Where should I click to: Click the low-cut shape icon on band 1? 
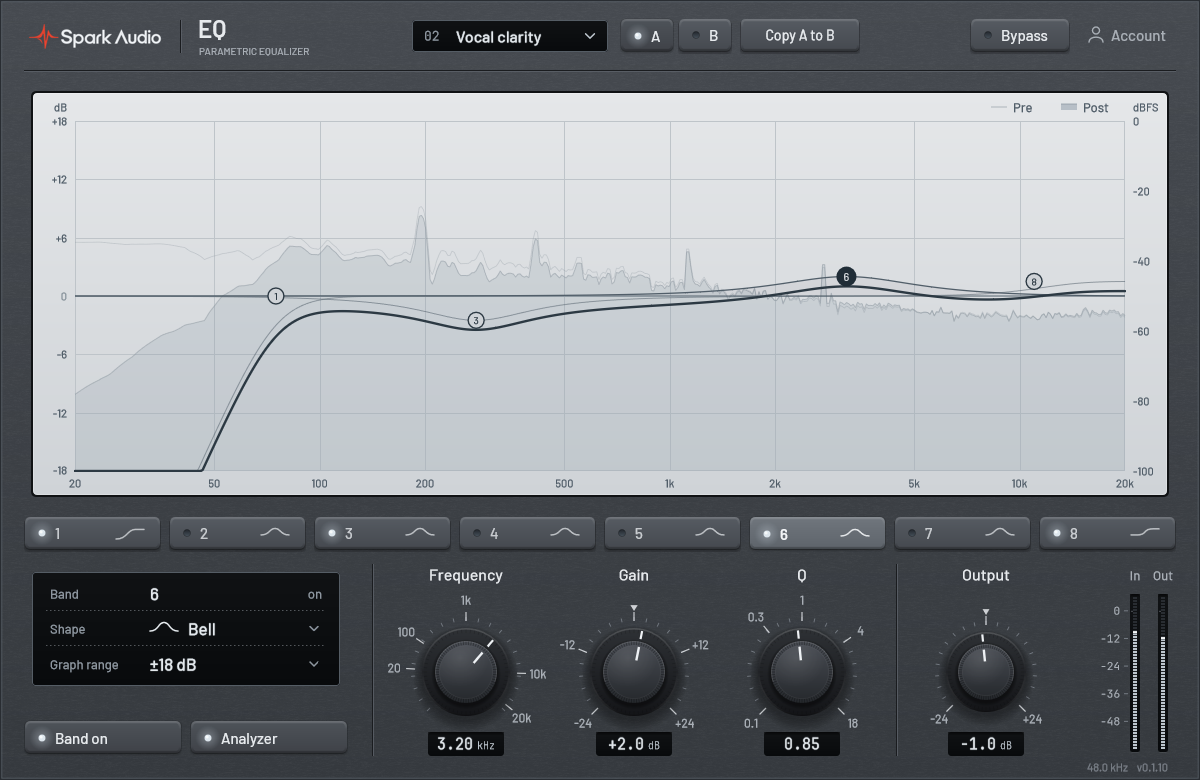coord(131,534)
